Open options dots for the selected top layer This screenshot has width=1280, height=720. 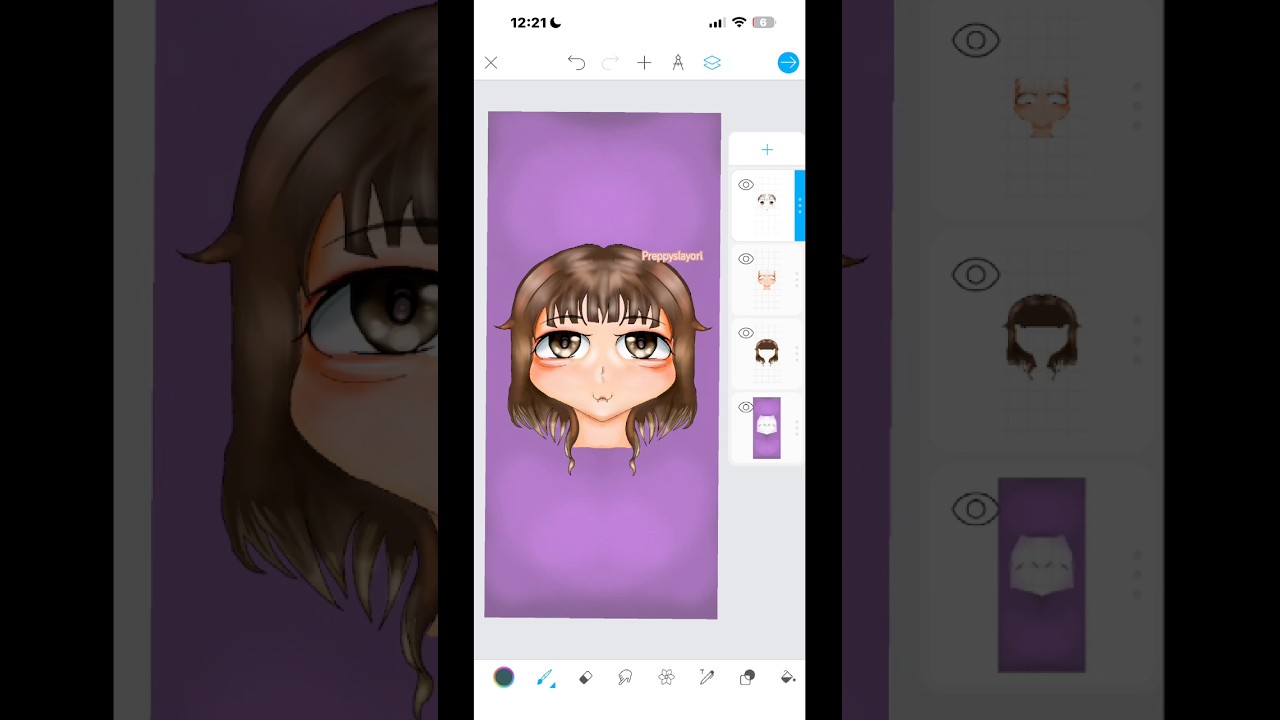799,205
